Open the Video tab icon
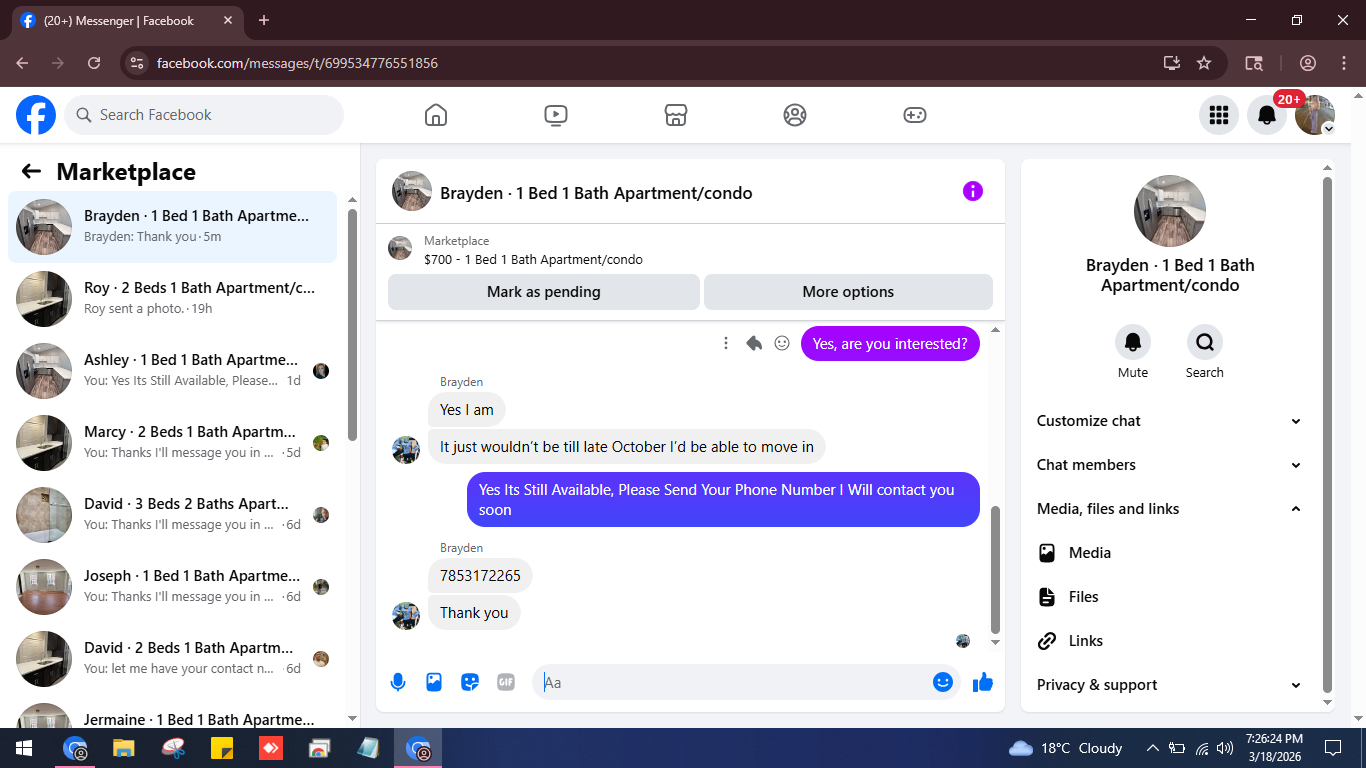1366x768 pixels. pyautogui.click(x=556, y=115)
